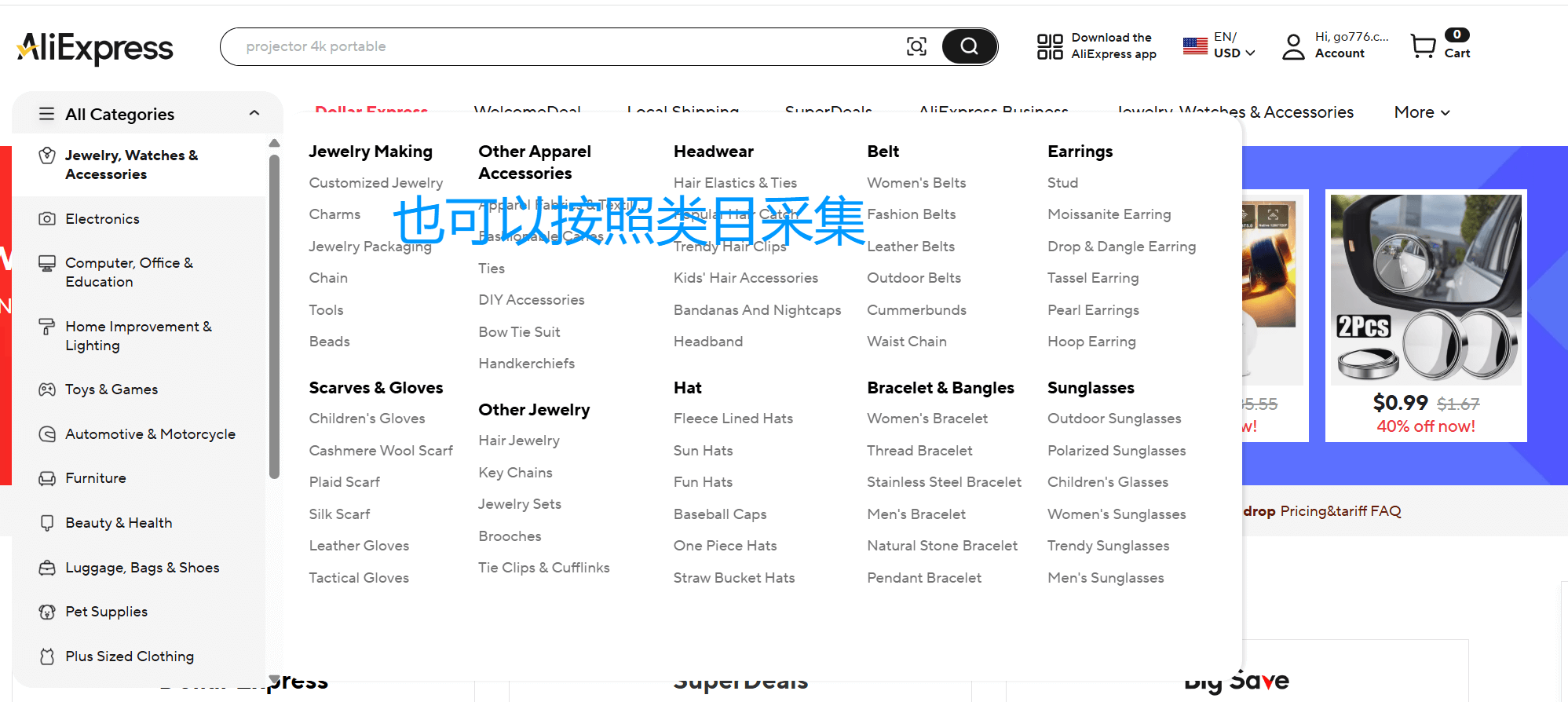Open image search camera icon
The image size is (1568, 702).
(x=916, y=46)
